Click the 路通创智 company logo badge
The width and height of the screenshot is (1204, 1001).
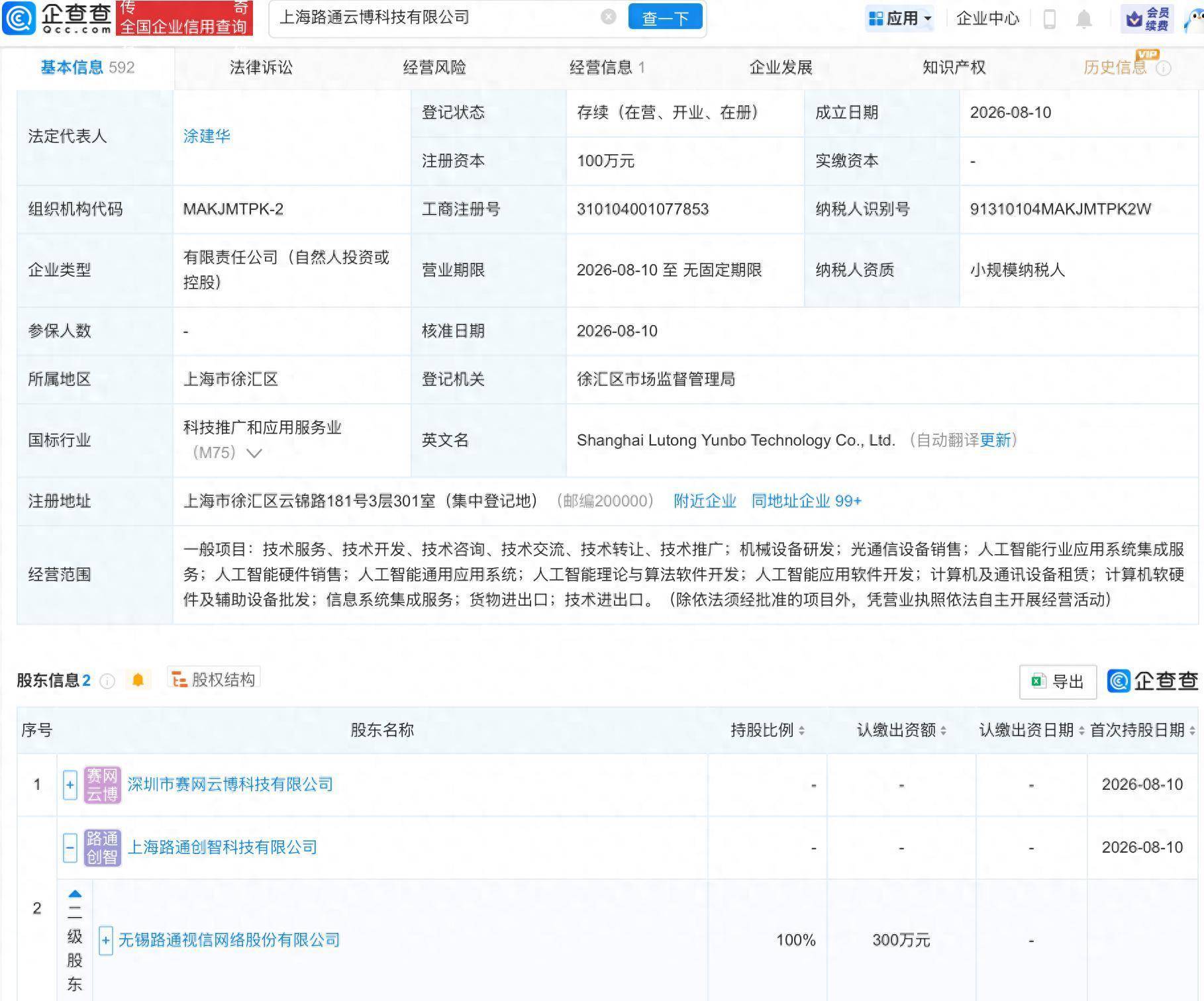pos(102,848)
